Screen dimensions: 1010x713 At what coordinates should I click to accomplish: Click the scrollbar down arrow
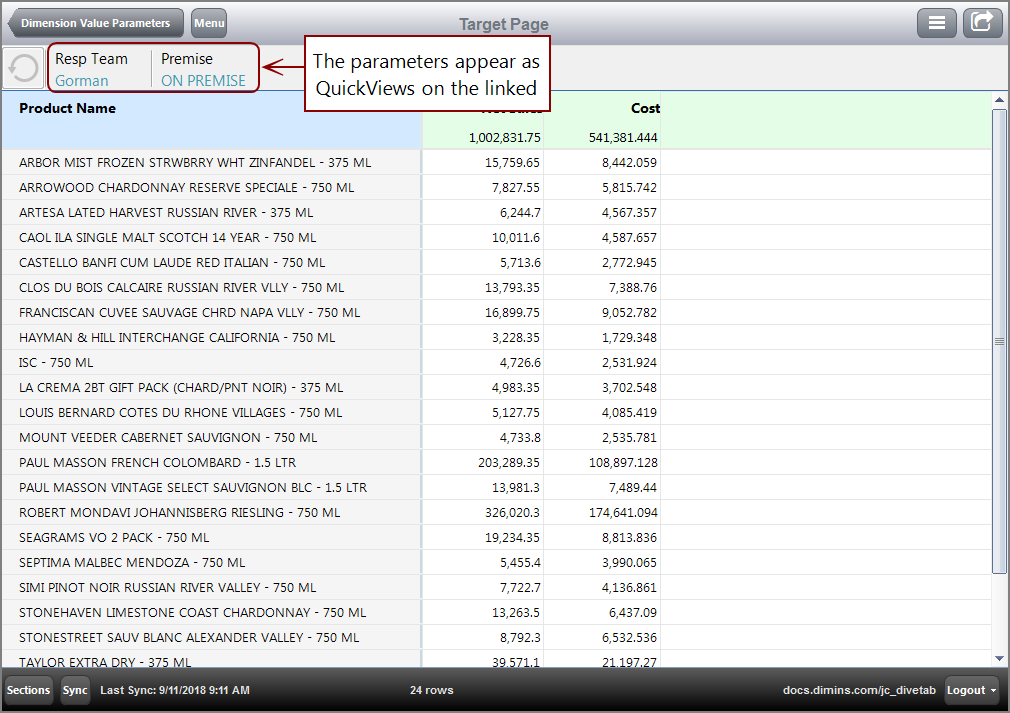click(x=998, y=658)
